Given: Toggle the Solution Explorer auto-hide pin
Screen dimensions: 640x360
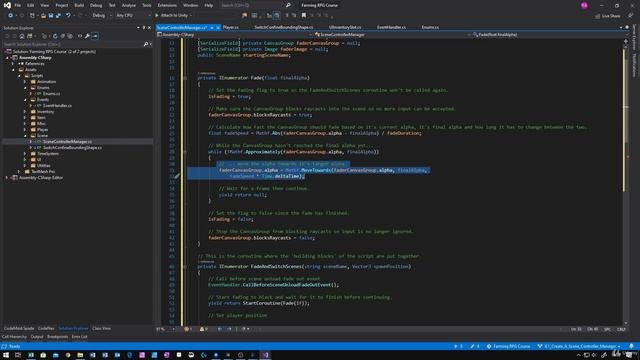Looking at the screenshot, I should pos(144,28).
